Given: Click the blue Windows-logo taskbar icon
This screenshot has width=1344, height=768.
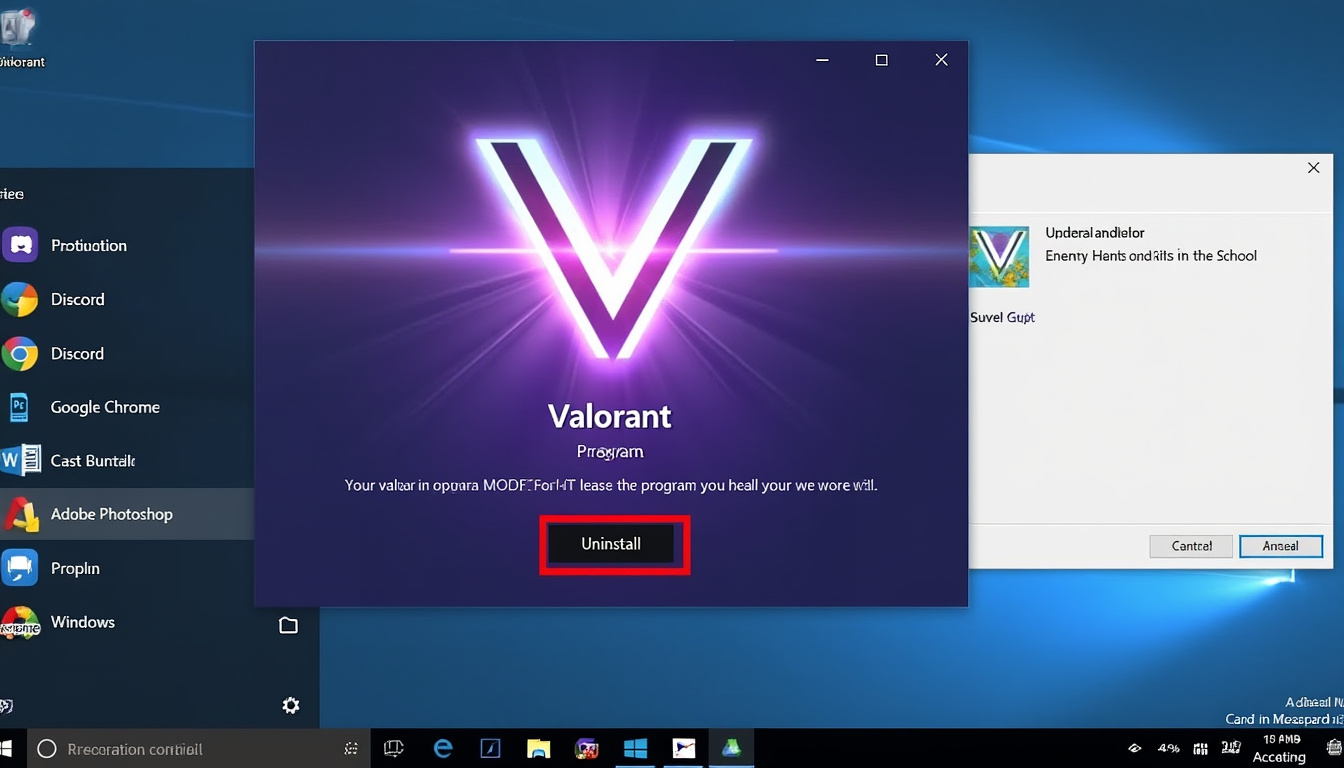Looking at the screenshot, I should (635, 748).
